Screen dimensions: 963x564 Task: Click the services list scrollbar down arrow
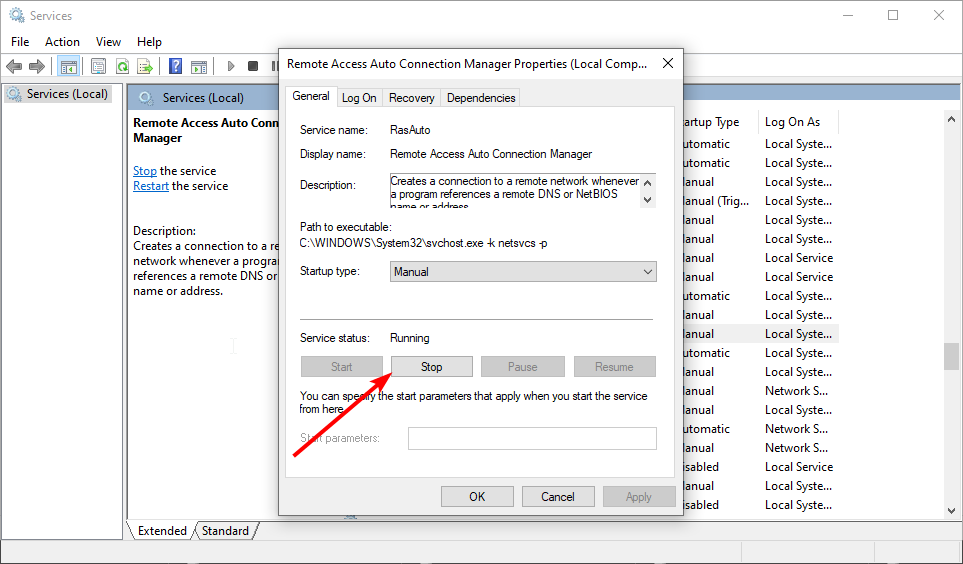coord(951,511)
